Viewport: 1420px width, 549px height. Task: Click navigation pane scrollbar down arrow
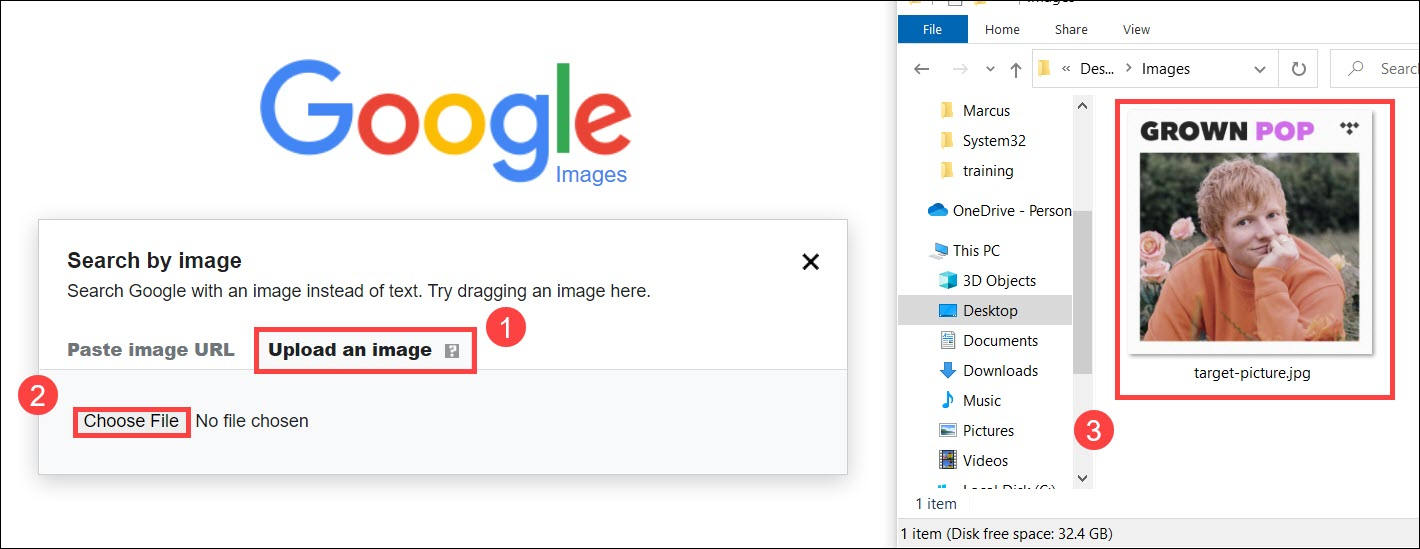[x=1082, y=479]
